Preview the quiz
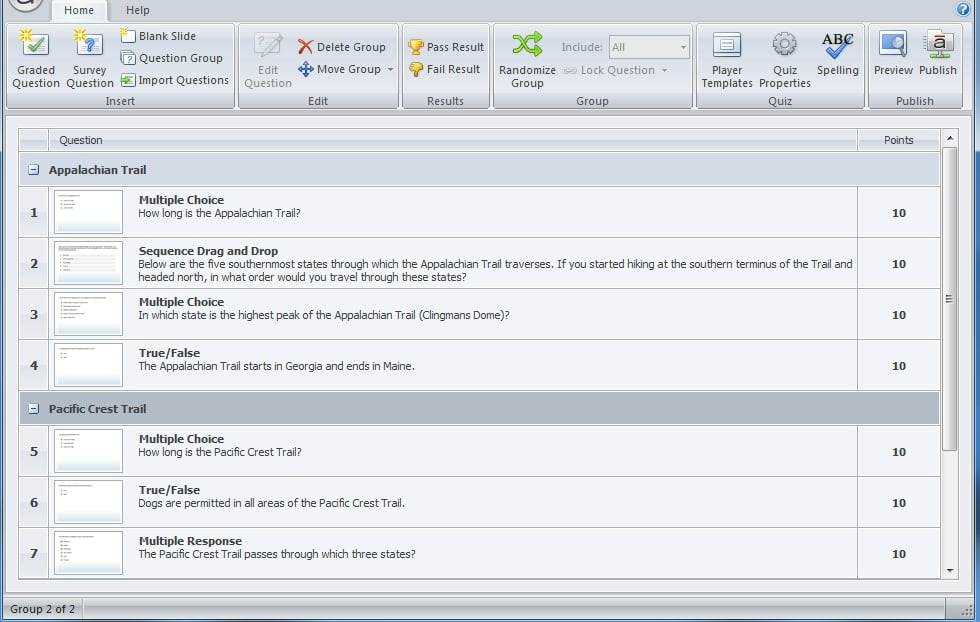 point(893,55)
